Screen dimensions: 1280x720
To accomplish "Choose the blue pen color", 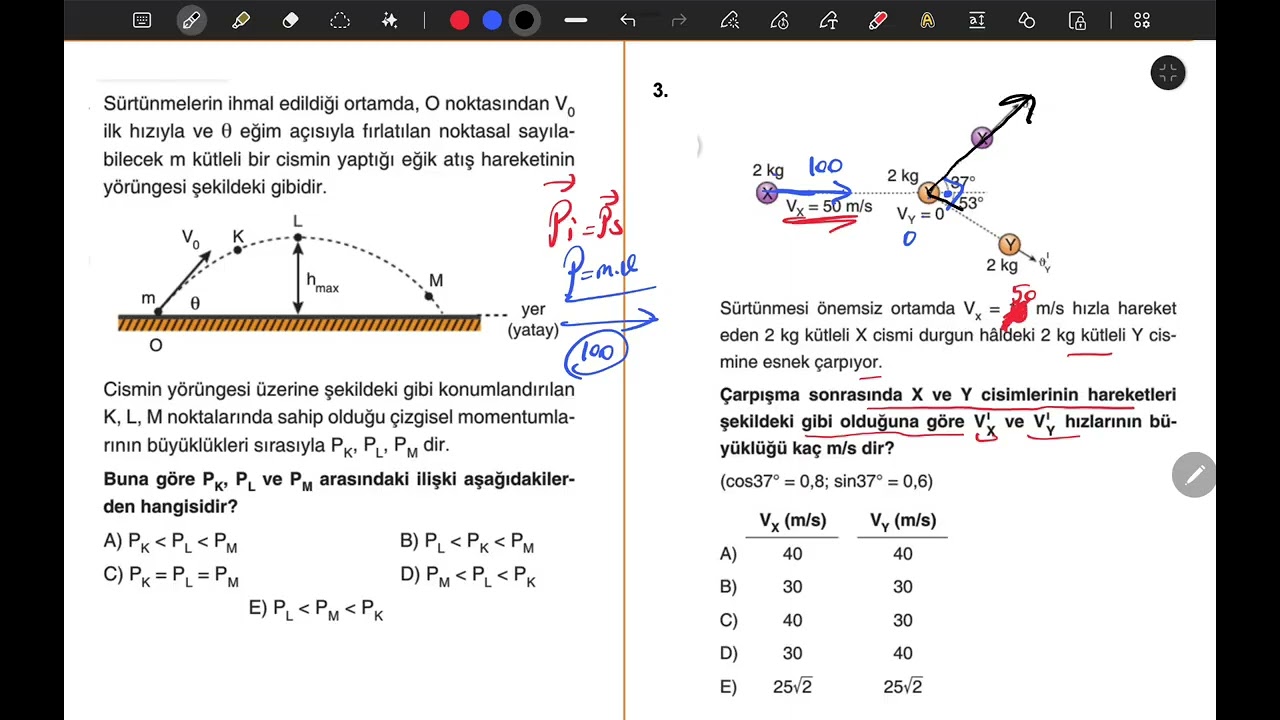I will [492, 20].
